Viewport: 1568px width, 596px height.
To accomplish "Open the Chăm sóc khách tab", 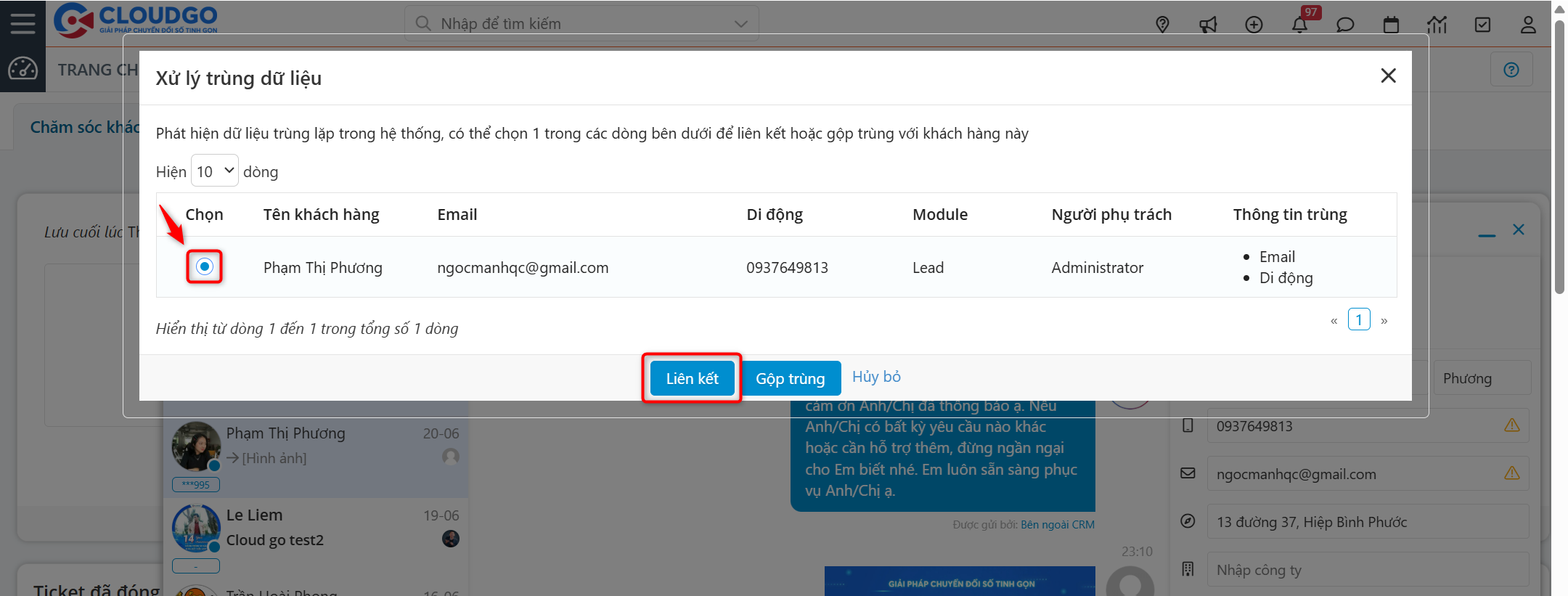I will 83,127.
